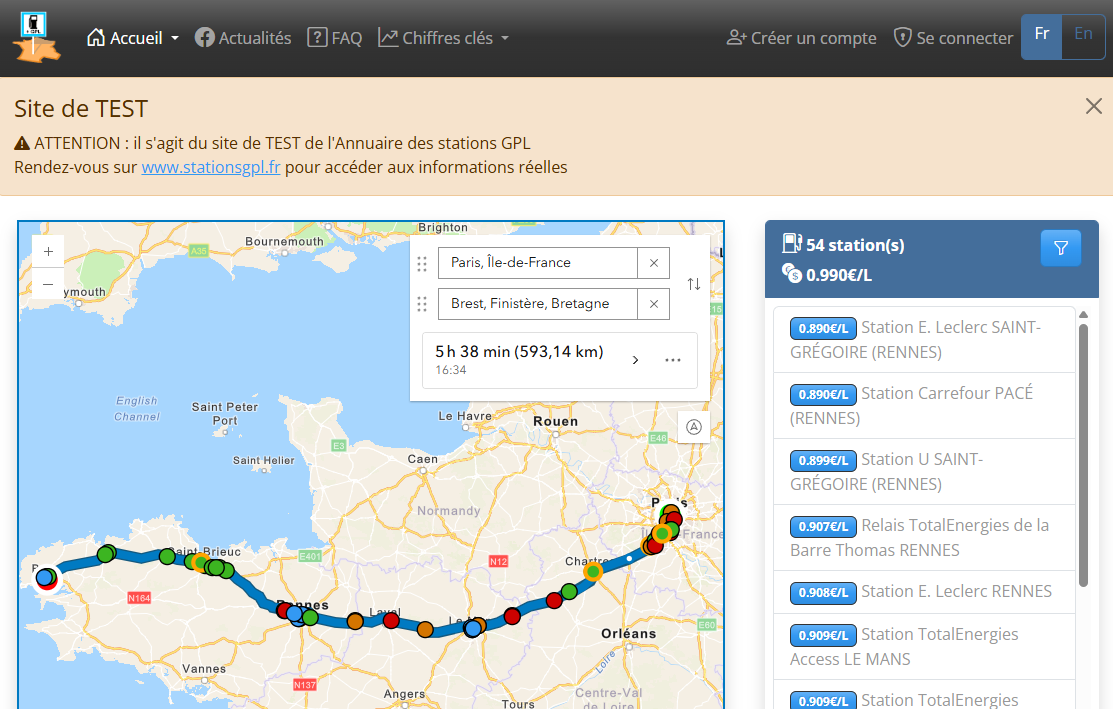1113x709 pixels.
Task: Click the GPL station site logo
Action: (x=36, y=37)
